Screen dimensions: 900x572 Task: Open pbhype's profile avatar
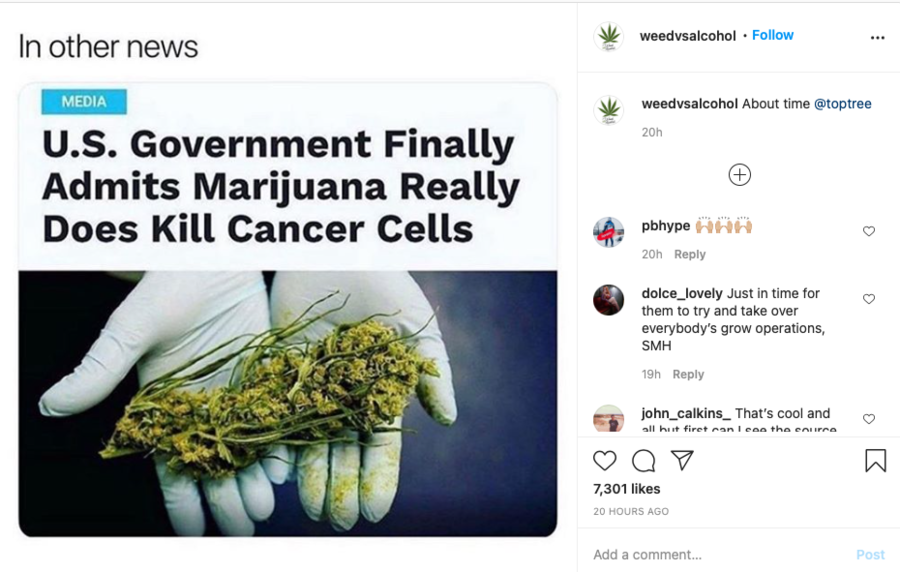pyautogui.click(x=608, y=232)
